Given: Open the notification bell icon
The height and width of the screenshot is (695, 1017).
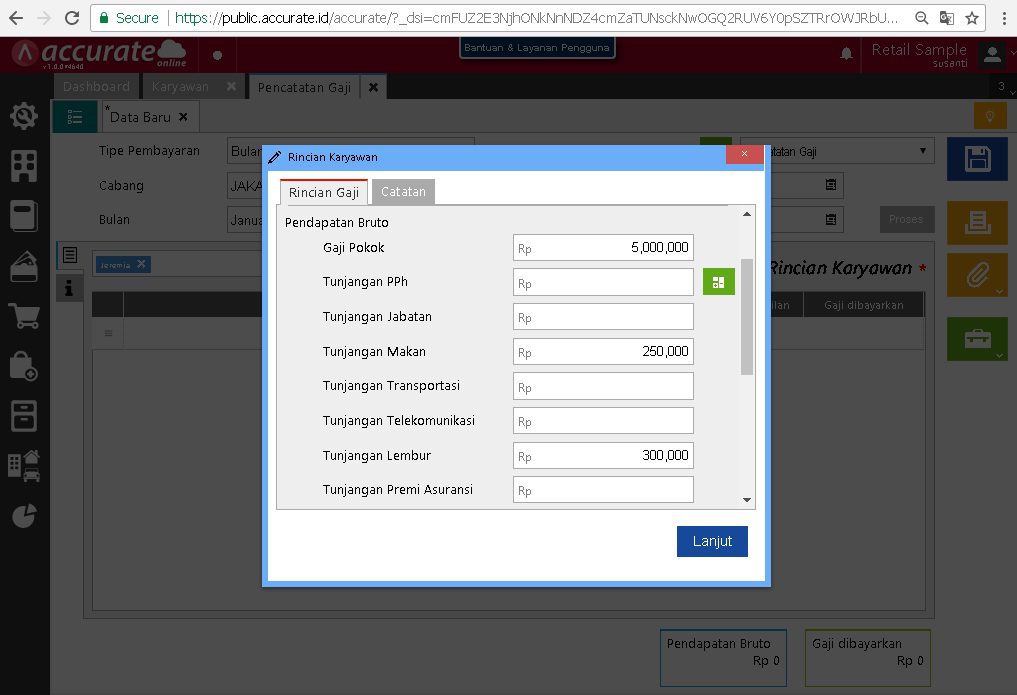Looking at the screenshot, I should [846, 54].
